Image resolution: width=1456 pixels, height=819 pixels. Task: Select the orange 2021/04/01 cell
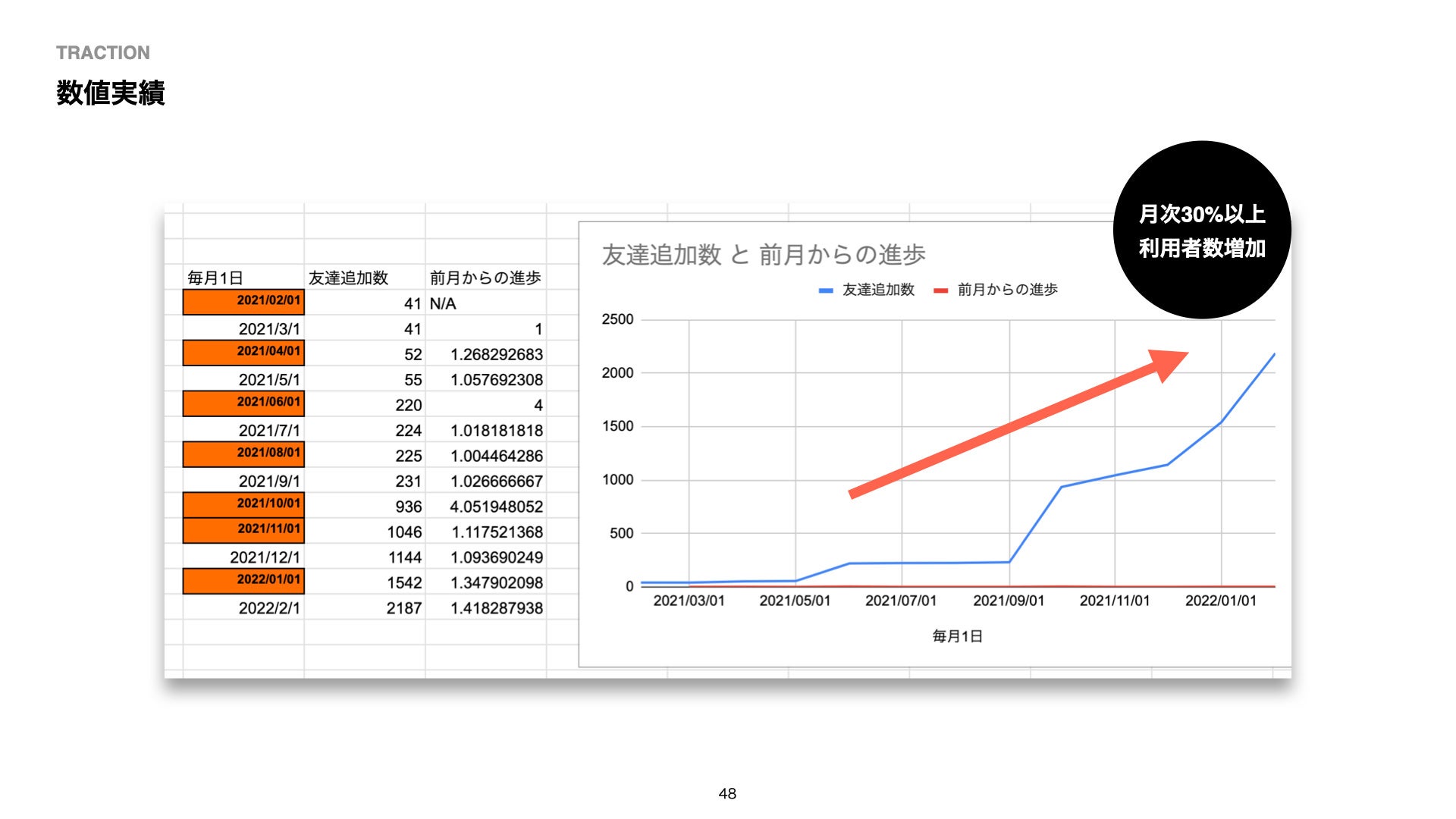[x=243, y=353]
